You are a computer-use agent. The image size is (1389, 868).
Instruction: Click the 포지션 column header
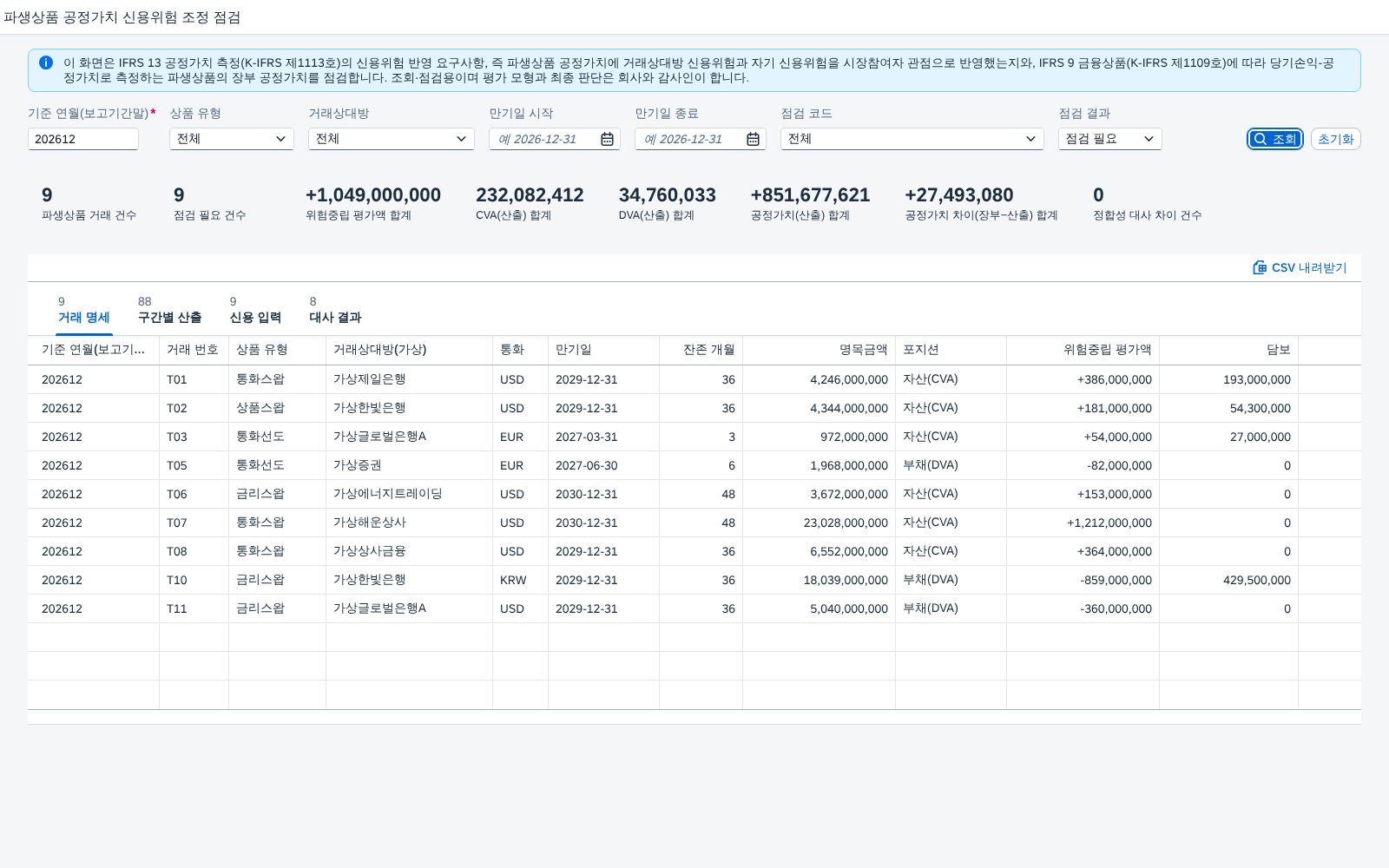point(951,350)
